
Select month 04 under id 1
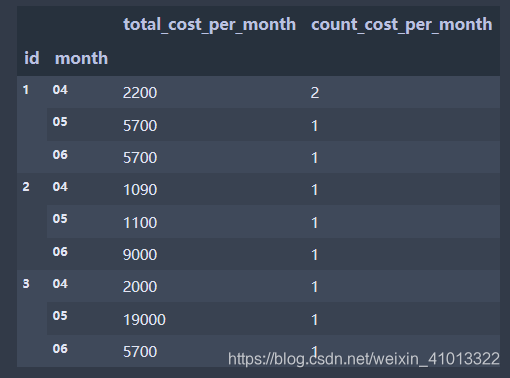[60, 90]
